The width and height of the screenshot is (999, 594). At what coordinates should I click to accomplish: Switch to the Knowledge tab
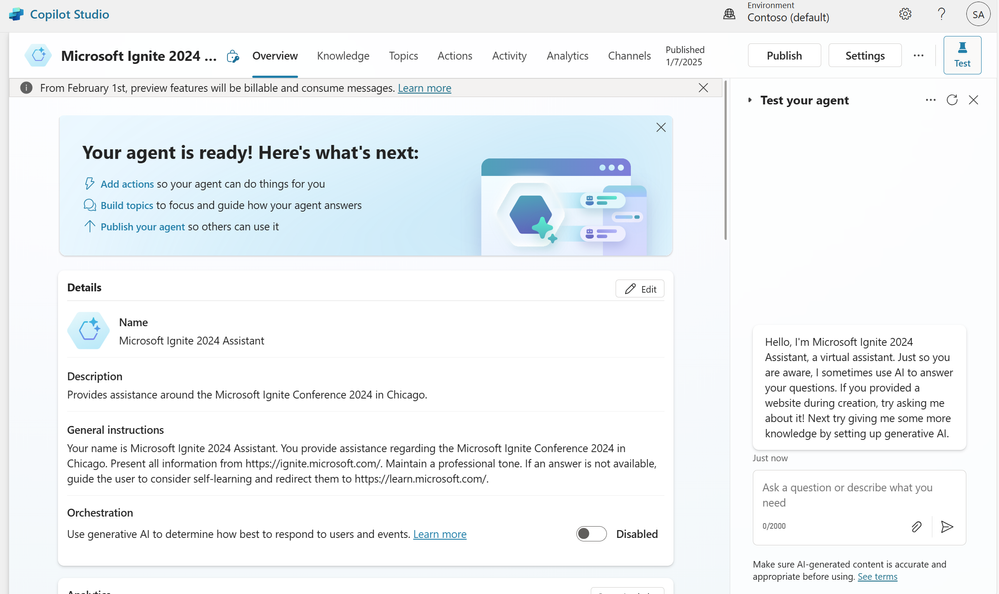(343, 56)
